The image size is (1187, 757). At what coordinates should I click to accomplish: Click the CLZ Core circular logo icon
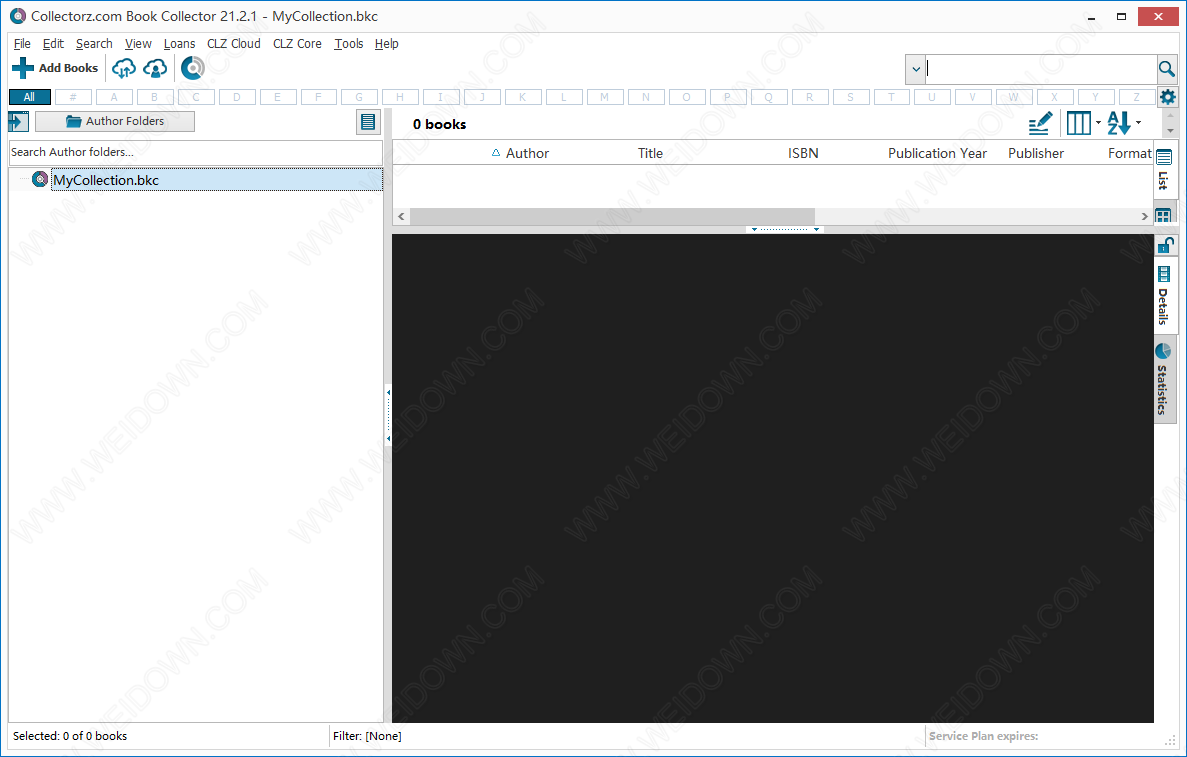[192, 68]
